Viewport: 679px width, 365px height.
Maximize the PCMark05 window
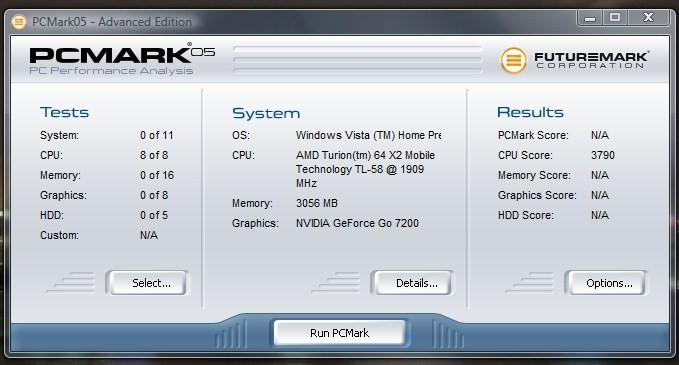614,17
